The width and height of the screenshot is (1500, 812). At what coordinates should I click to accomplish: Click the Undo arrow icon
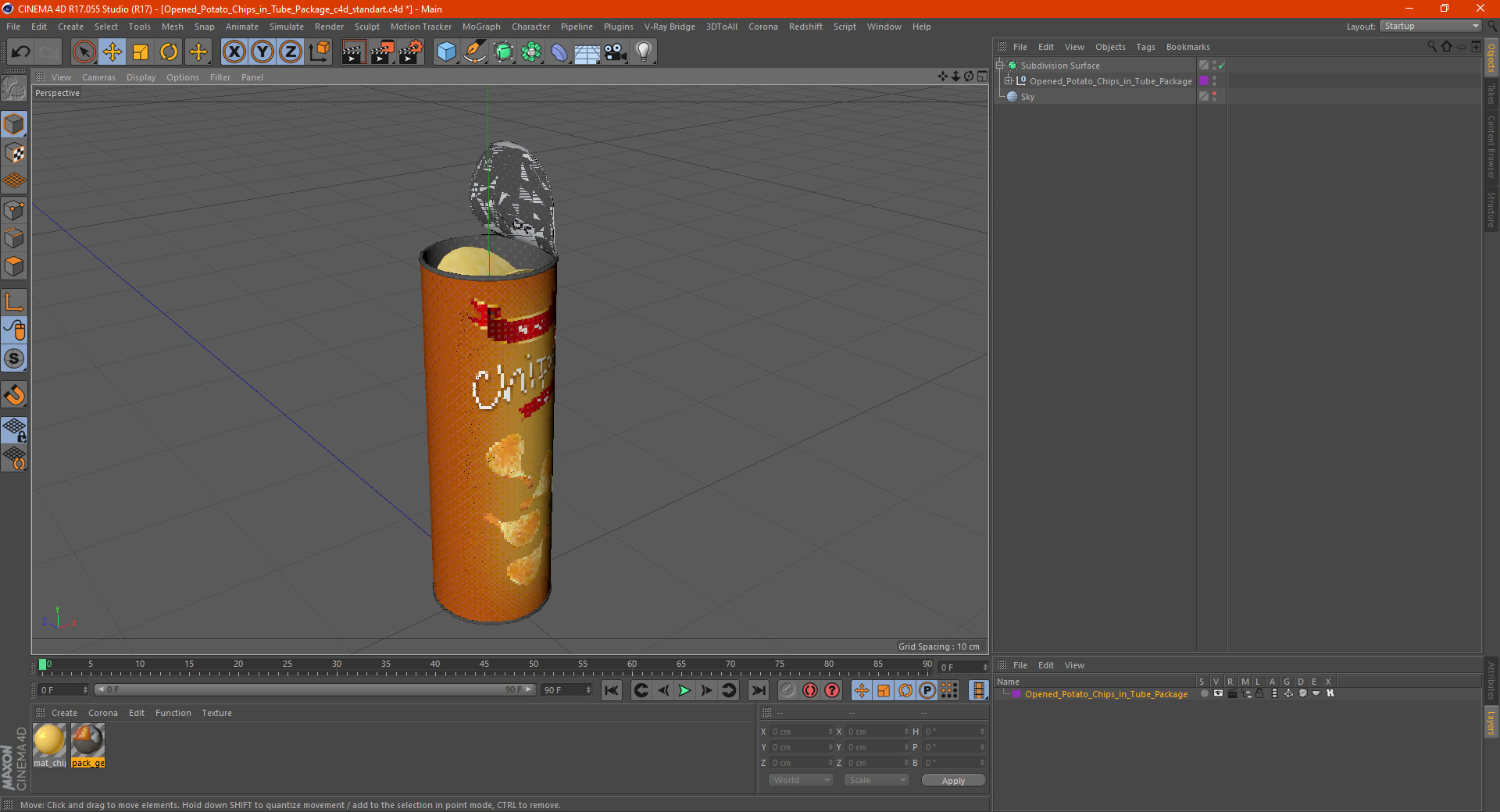(x=21, y=52)
